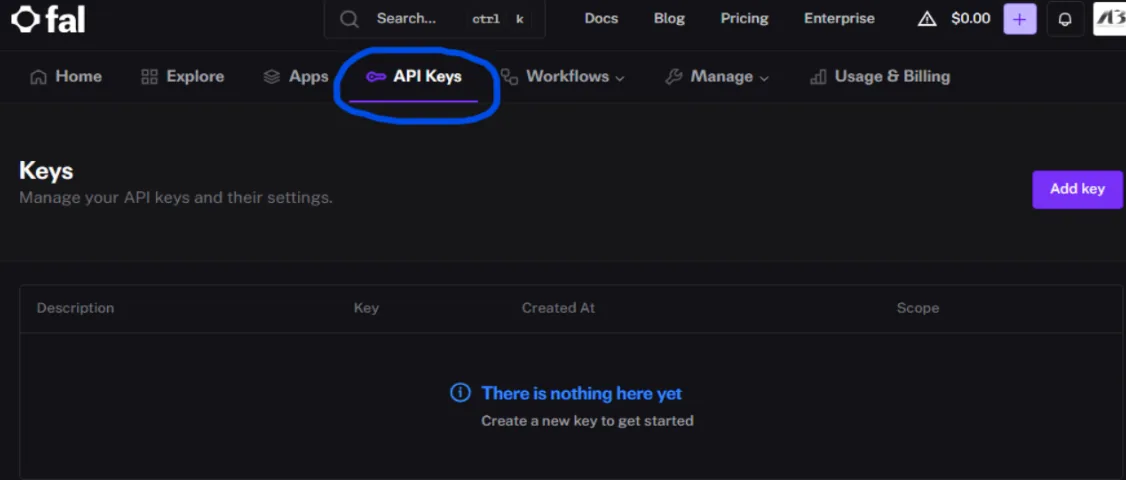The height and width of the screenshot is (480, 1126).
Task: Click the k shortcut key badge
Action: [x=519, y=19]
